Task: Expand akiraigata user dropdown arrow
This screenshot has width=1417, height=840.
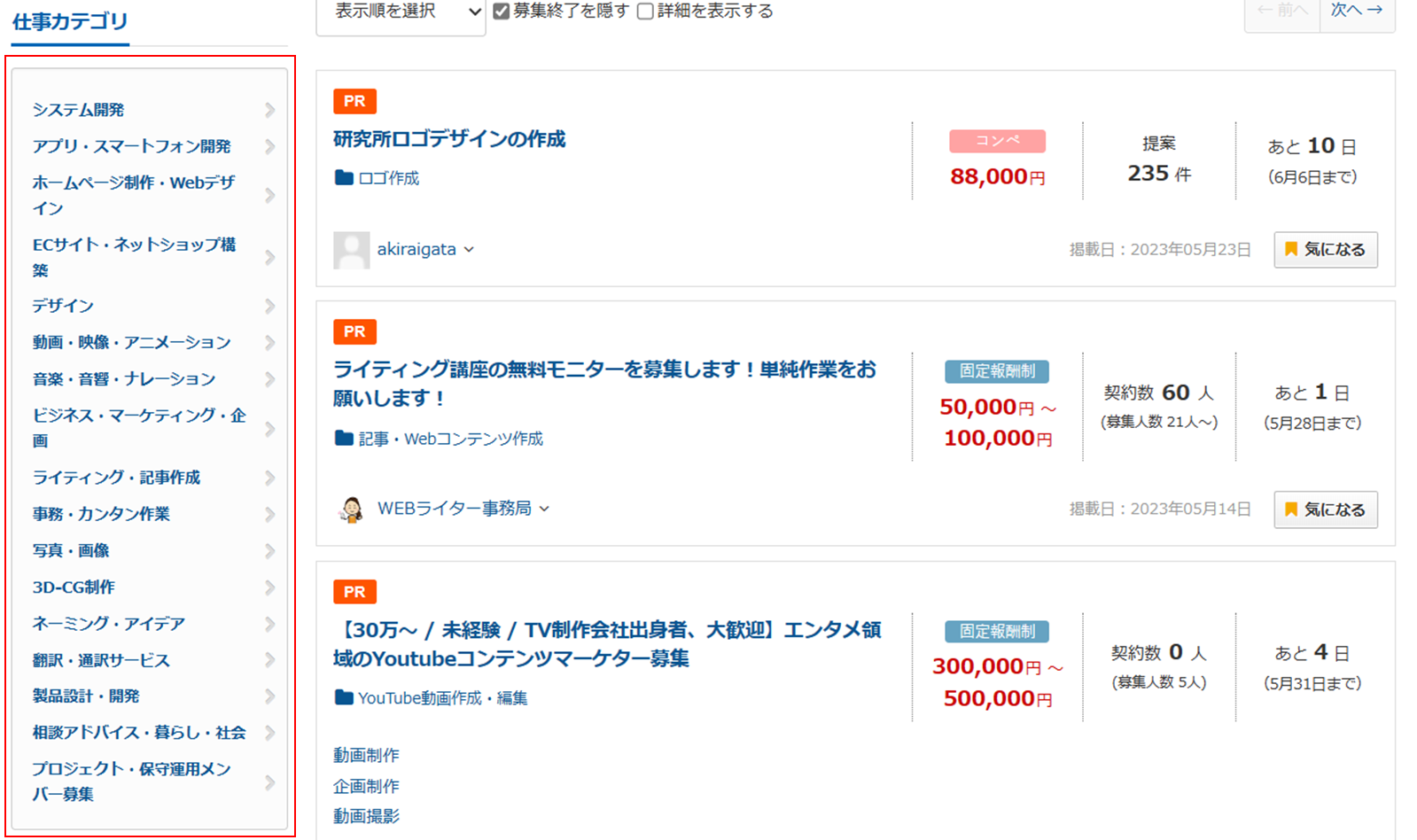Action: click(x=469, y=250)
